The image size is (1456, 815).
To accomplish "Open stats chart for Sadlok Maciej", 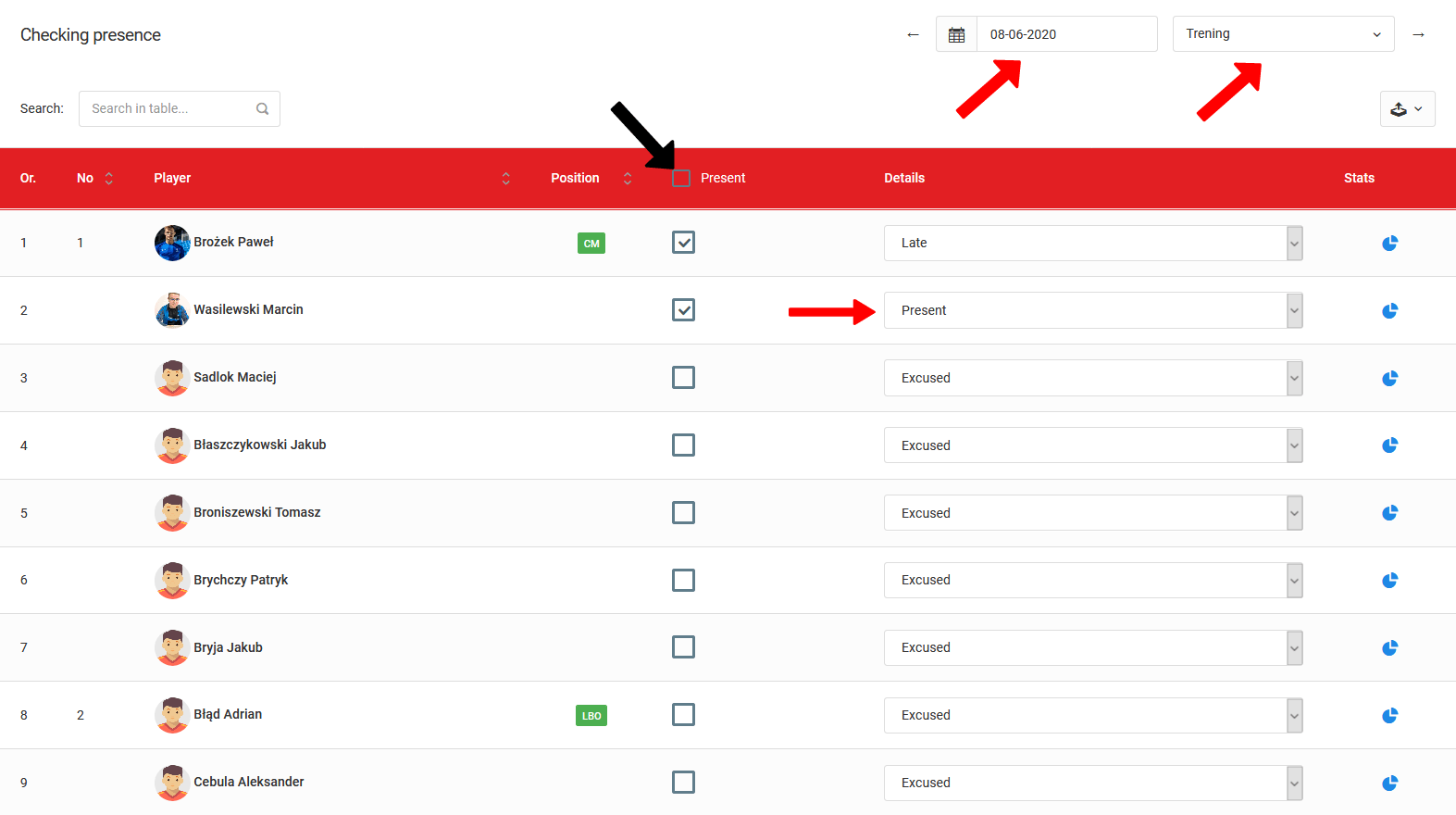I will pyautogui.click(x=1389, y=379).
